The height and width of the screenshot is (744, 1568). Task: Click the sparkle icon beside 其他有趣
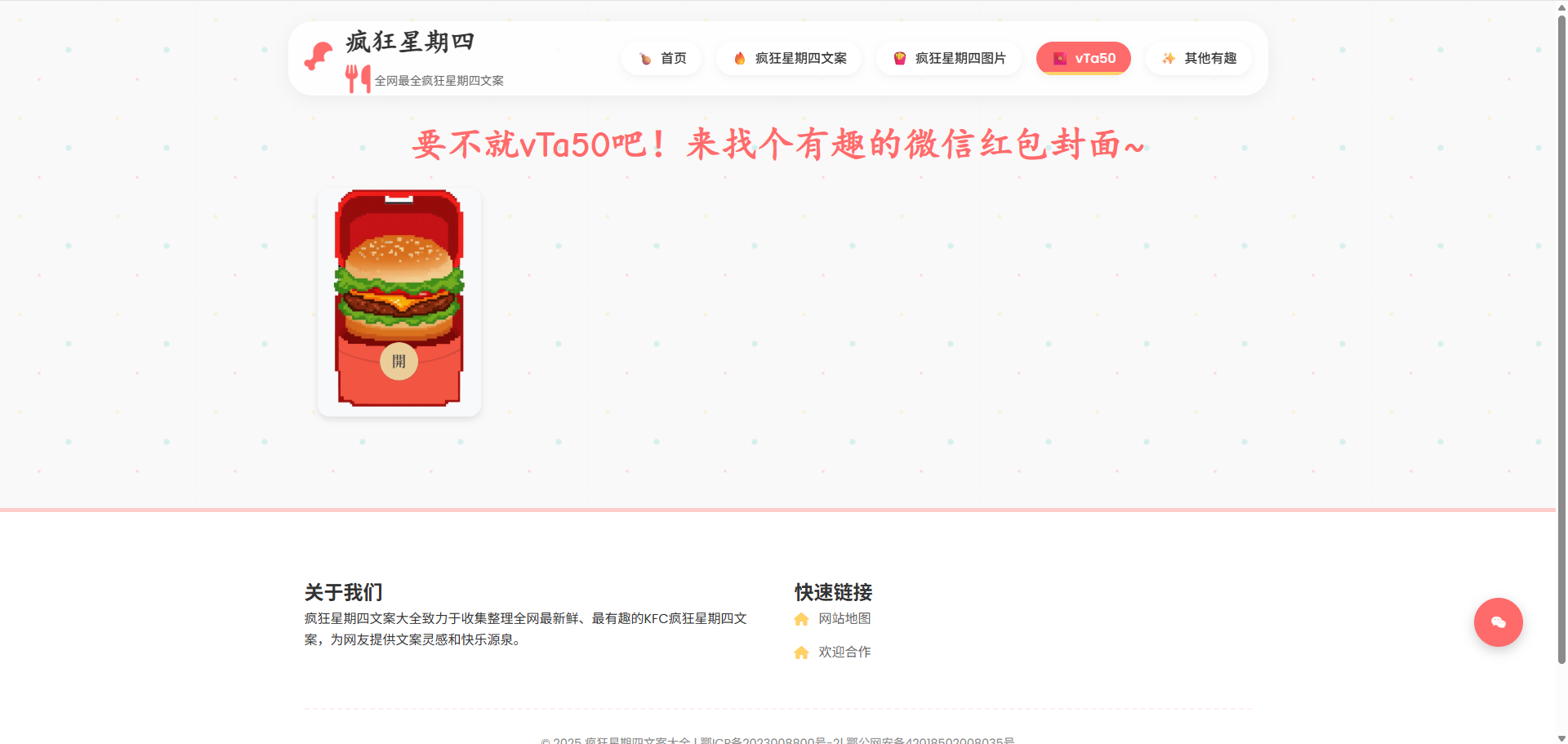coord(1169,59)
